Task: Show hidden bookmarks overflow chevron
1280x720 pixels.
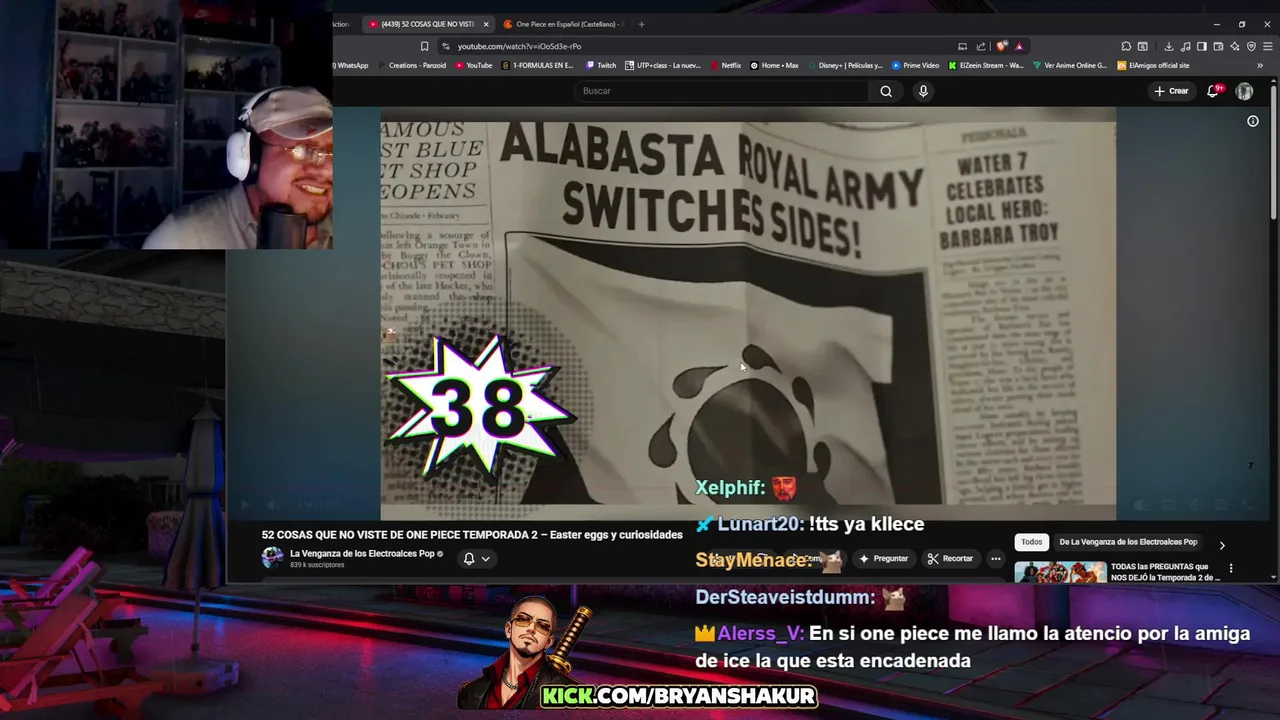Action: [1260, 65]
